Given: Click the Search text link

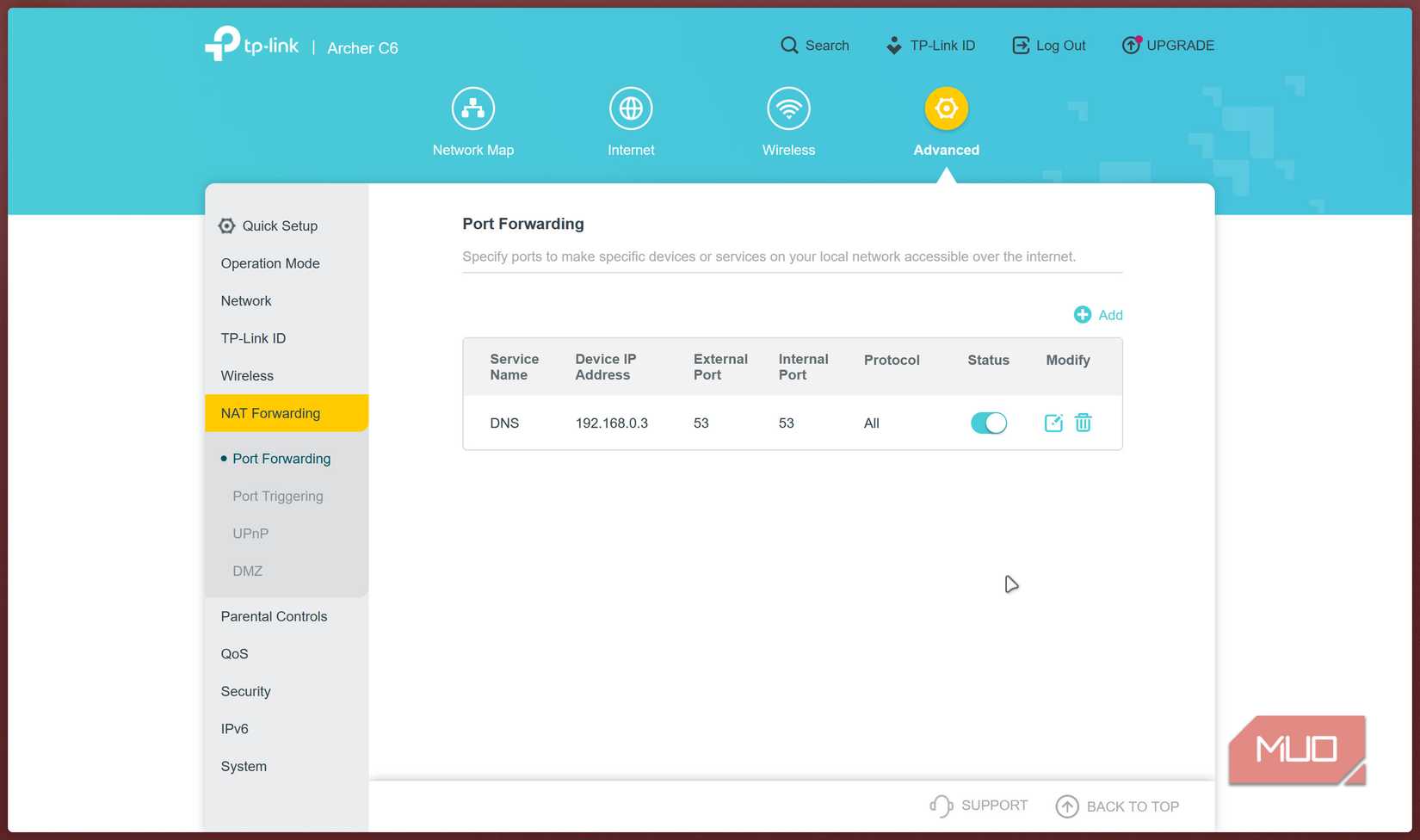Looking at the screenshot, I should coord(827,46).
